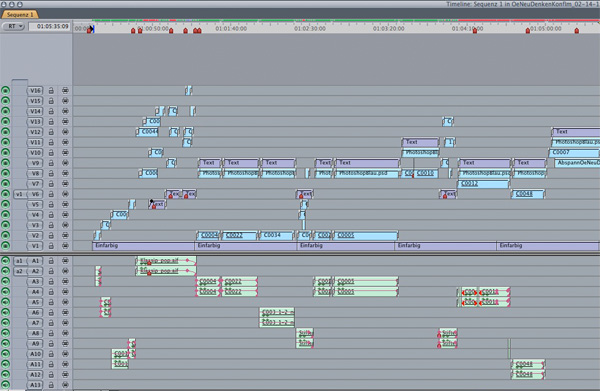Click ruler at 01:02:30:00
The image size is (600, 391).
(310, 28)
